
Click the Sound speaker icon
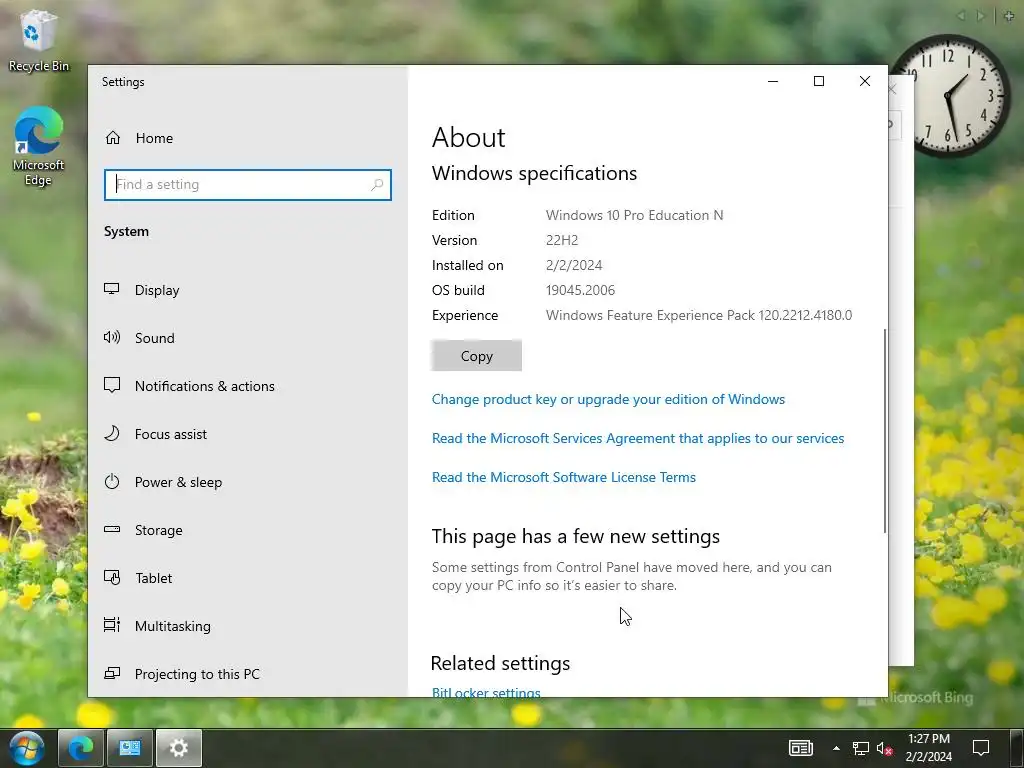(112, 337)
